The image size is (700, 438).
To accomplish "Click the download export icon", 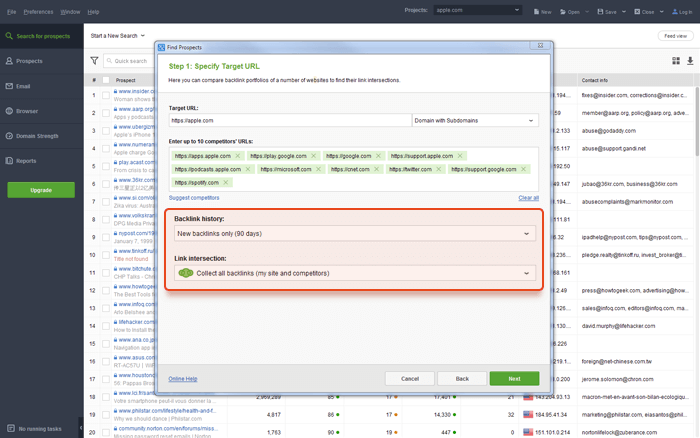I will pos(690,61).
